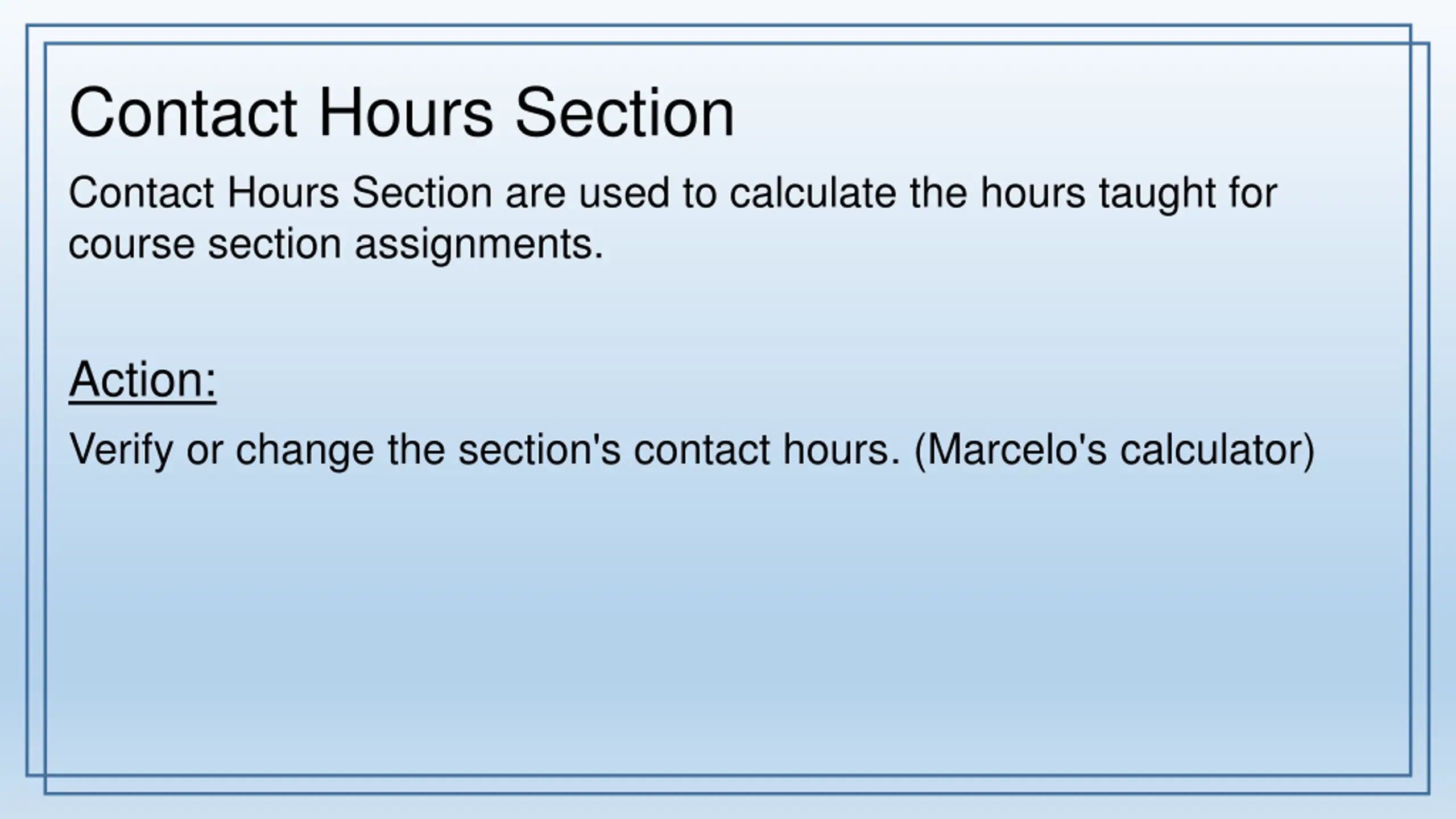The image size is (1456, 819).
Task: Click the word 'Contact' in the title
Action: point(183,113)
